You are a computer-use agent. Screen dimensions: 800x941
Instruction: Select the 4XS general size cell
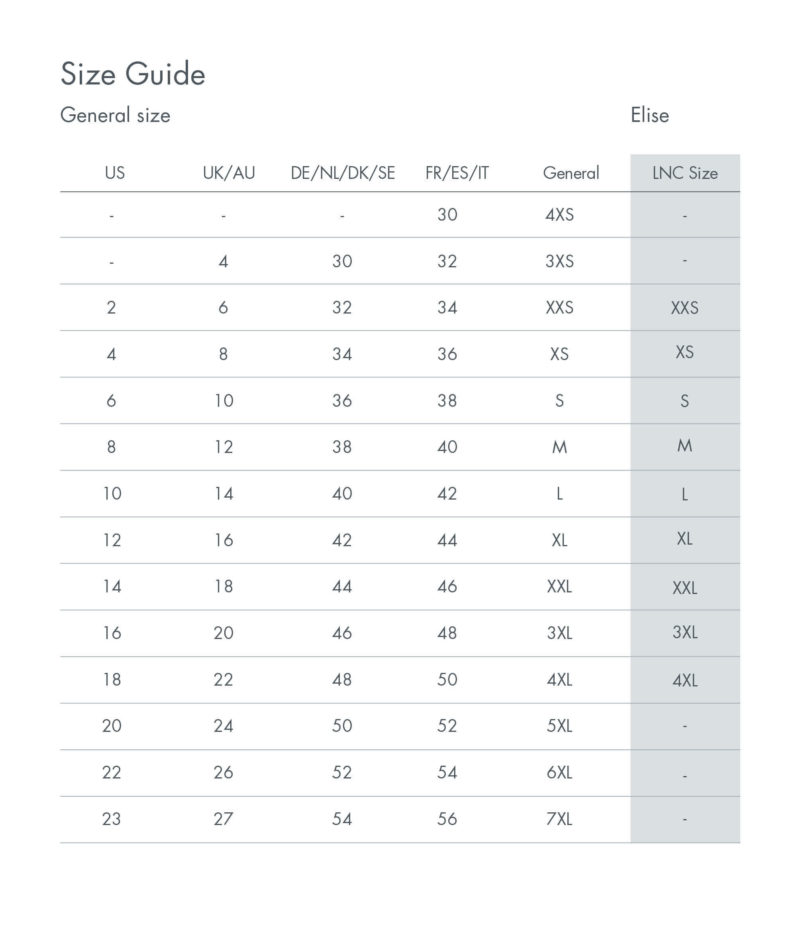click(x=560, y=214)
